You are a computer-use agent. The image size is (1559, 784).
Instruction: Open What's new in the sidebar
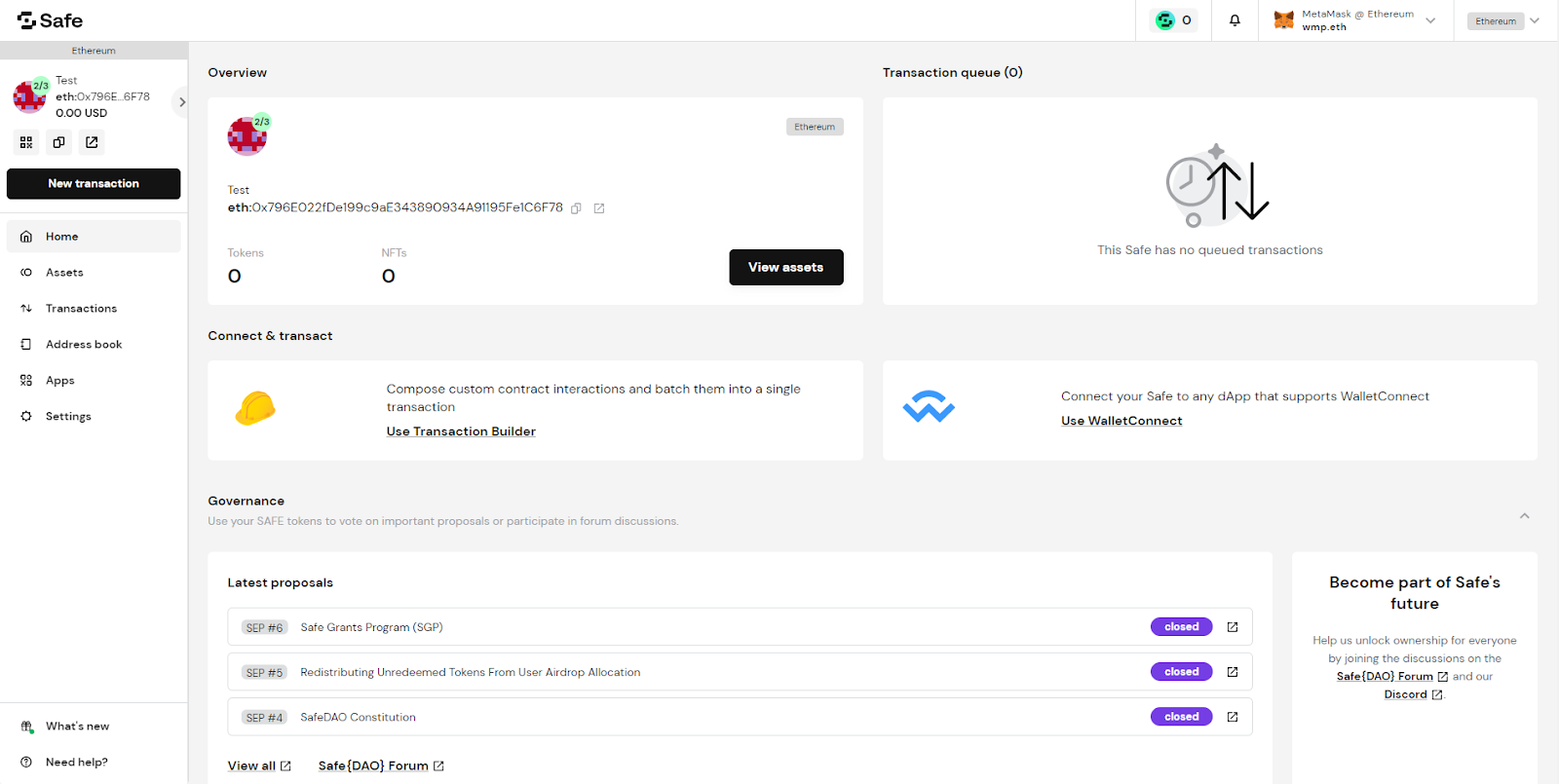tap(94, 727)
